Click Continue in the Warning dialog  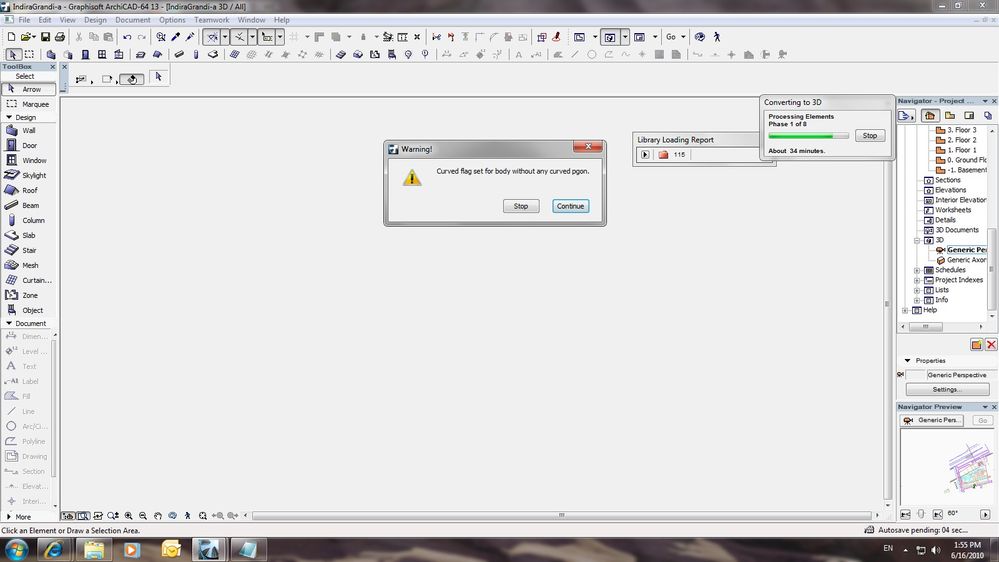coord(570,206)
